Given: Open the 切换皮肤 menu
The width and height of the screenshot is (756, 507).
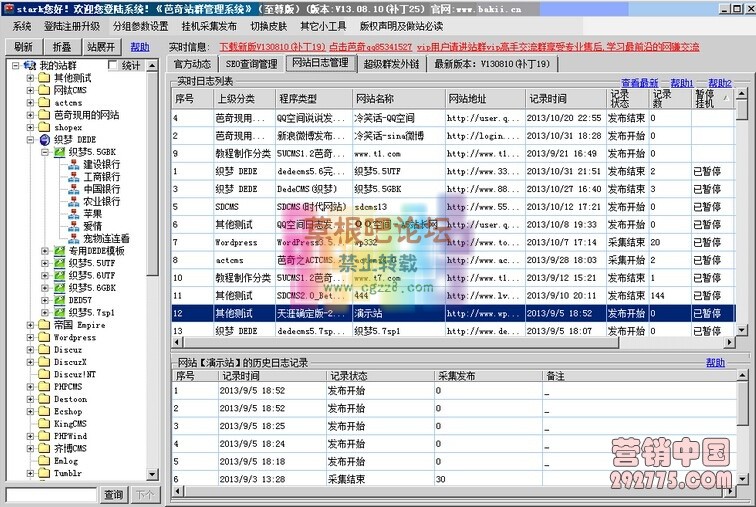Looking at the screenshot, I should click(x=269, y=26).
